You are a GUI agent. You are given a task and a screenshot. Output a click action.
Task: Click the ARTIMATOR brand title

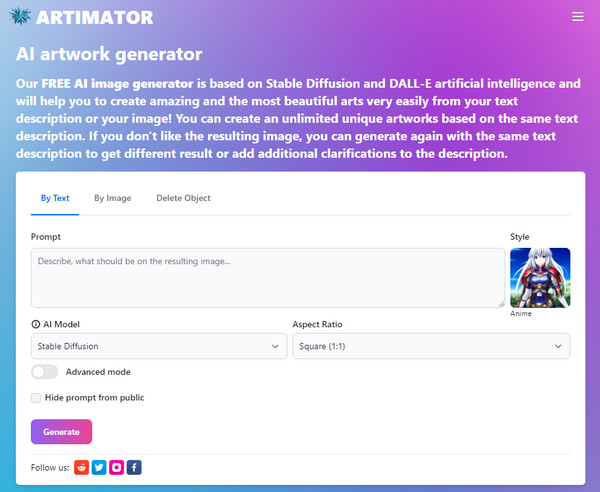95,18
